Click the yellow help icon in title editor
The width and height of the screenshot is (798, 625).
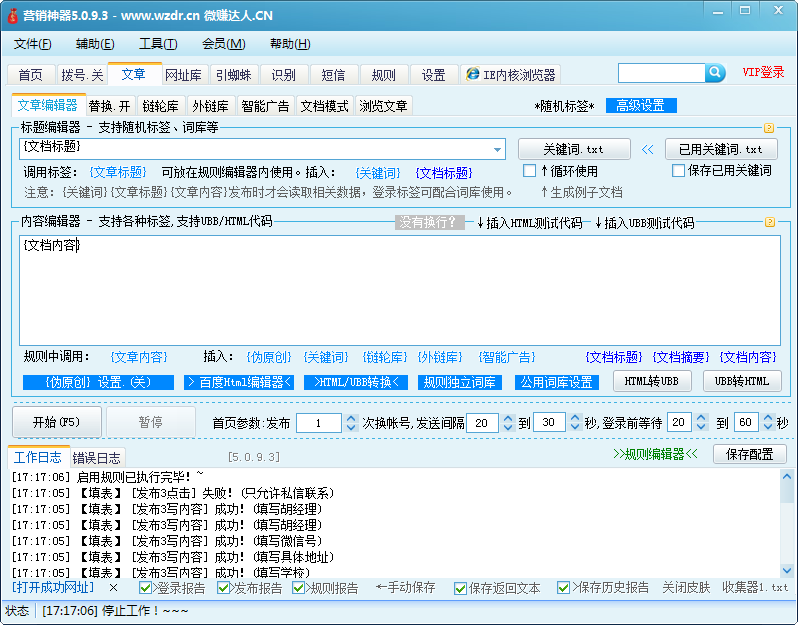click(769, 128)
